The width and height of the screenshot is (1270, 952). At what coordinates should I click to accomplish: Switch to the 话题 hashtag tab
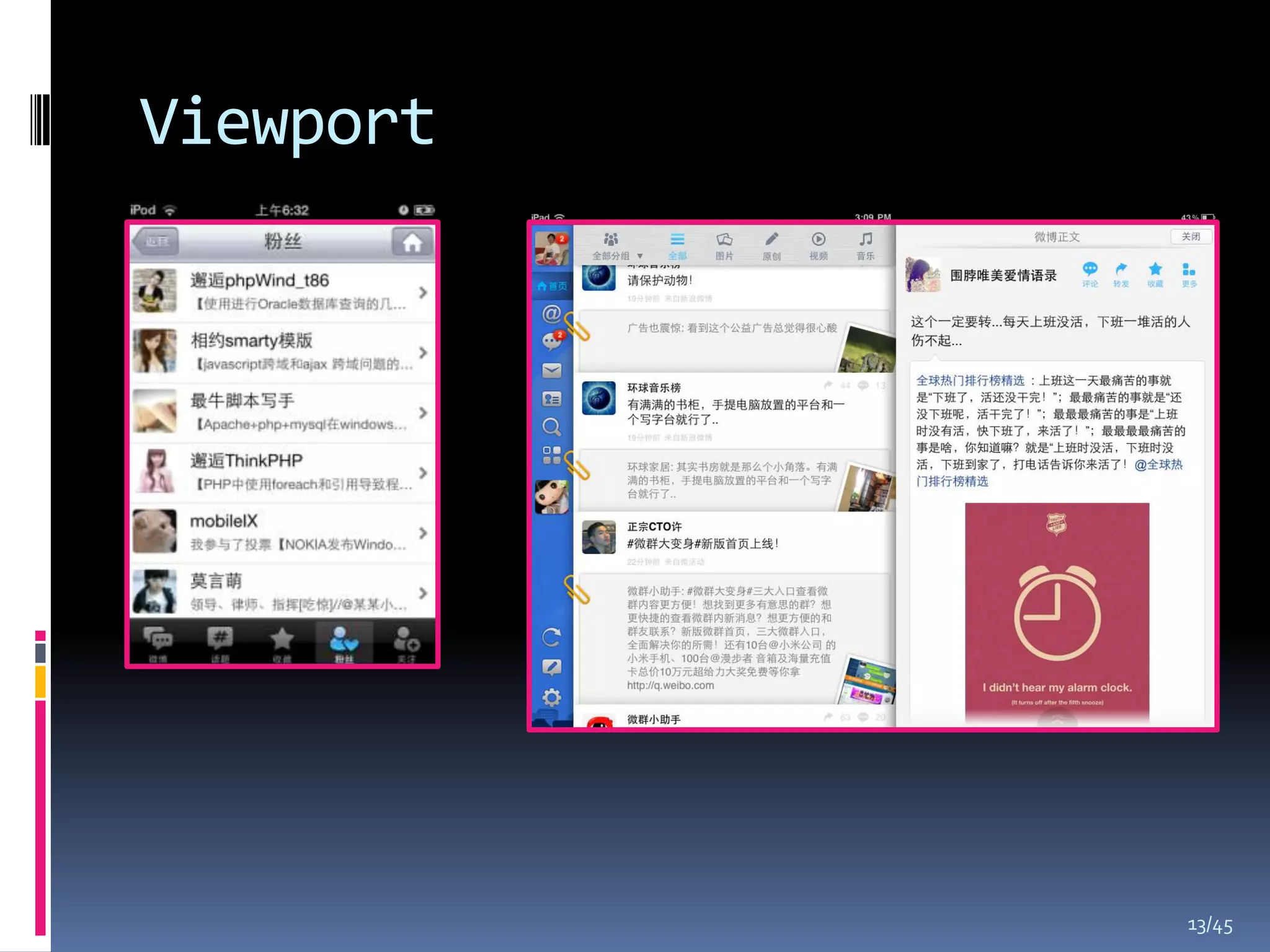click(x=220, y=643)
